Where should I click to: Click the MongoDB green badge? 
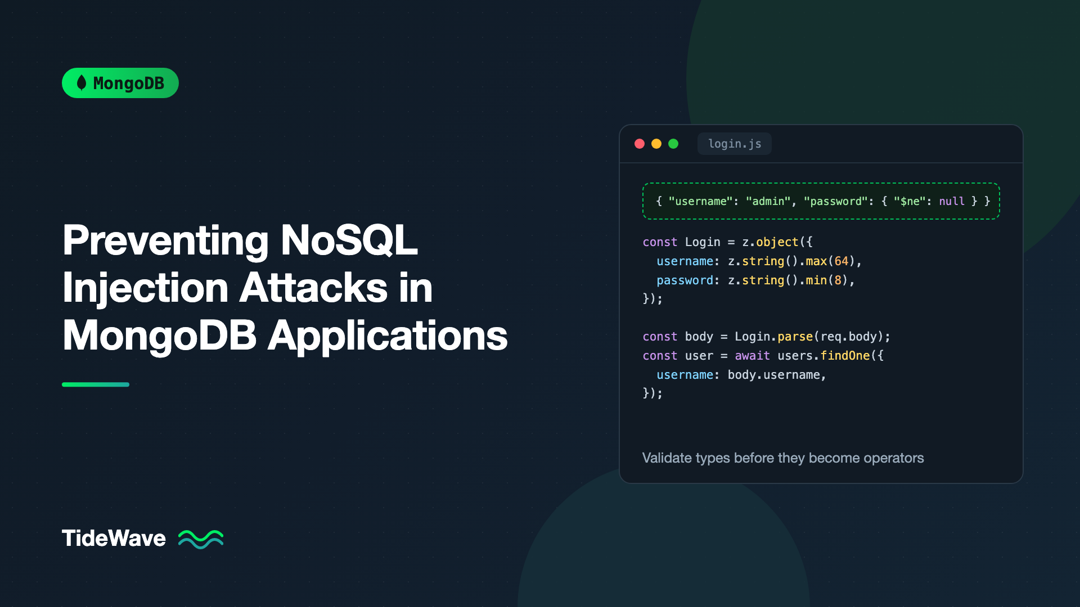click(120, 83)
